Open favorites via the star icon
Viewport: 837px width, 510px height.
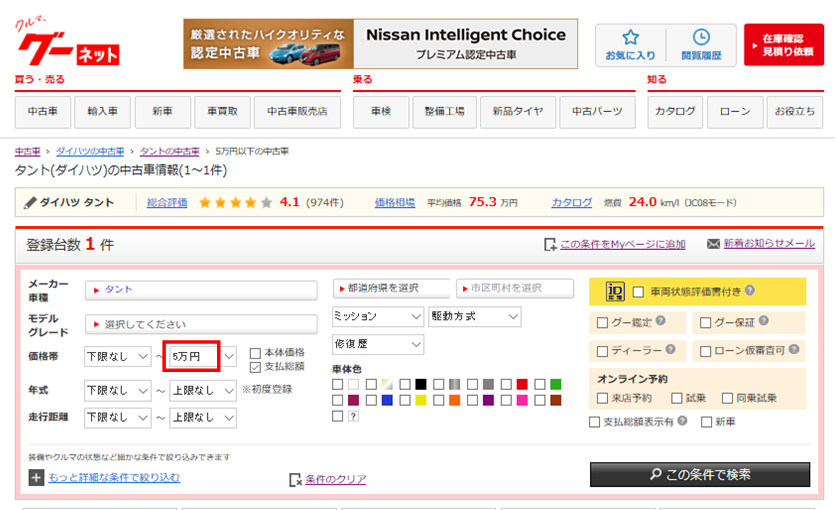pos(630,37)
